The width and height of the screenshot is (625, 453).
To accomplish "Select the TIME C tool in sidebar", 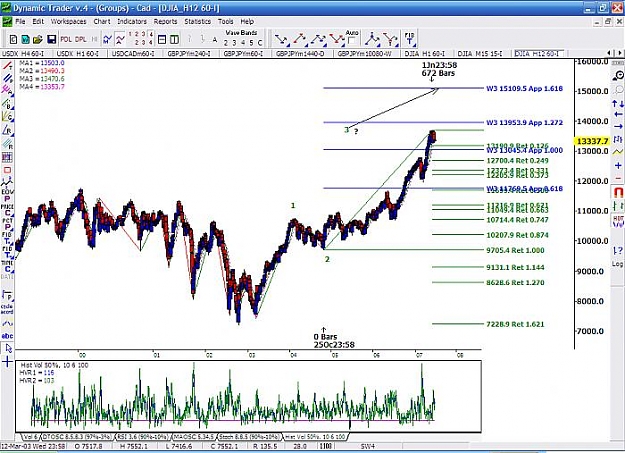I will tap(7, 266).
